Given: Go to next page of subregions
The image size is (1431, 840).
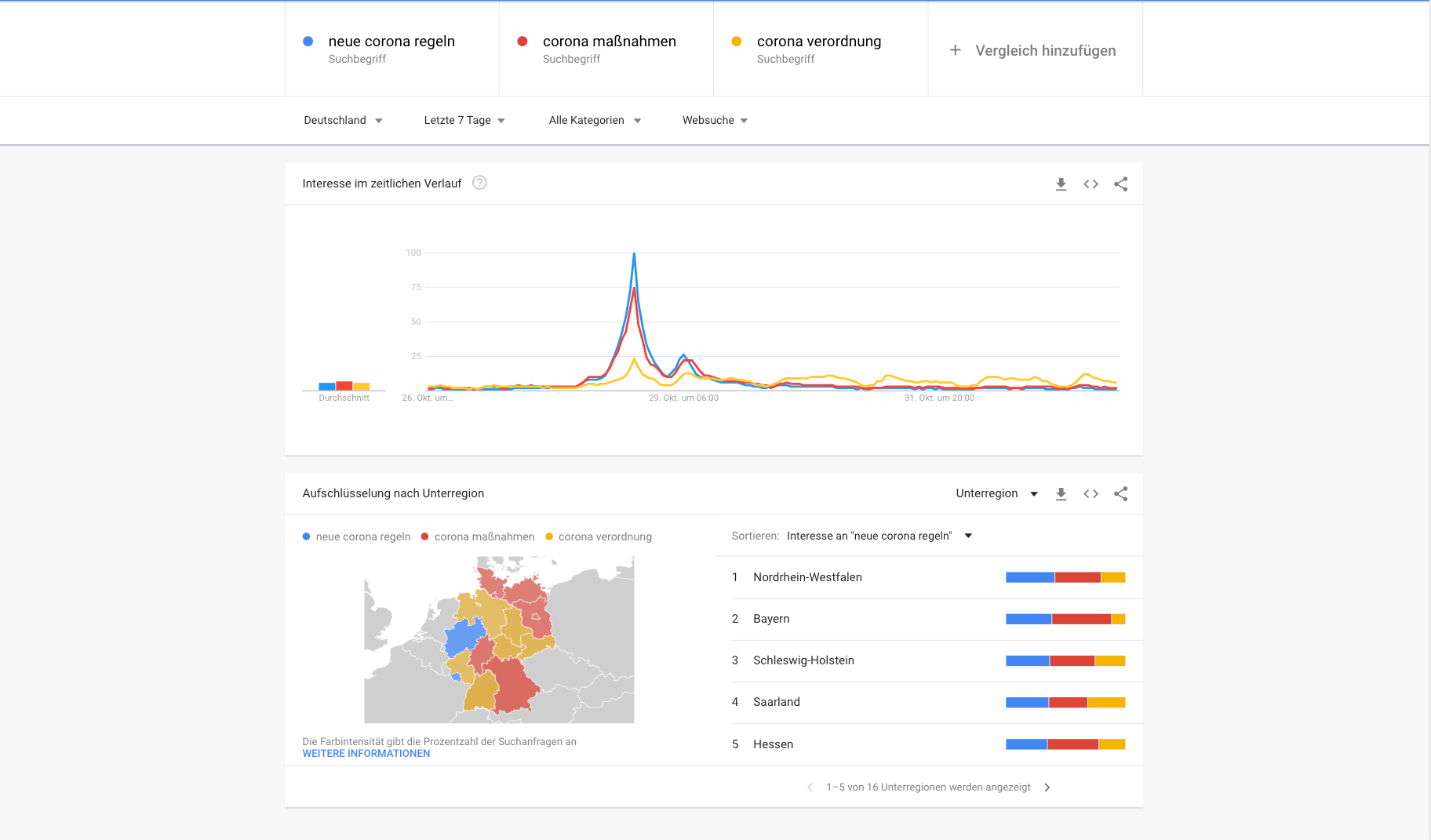Looking at the screenshot, I should 1047,787.
